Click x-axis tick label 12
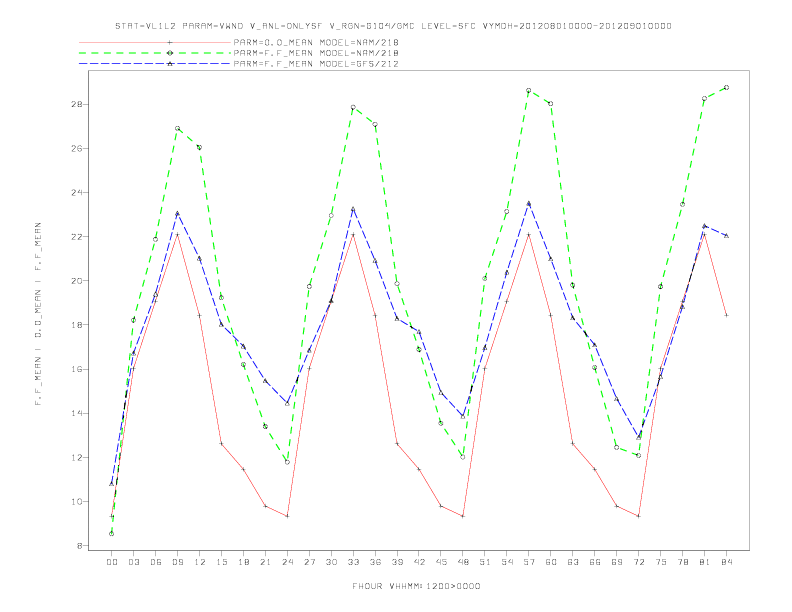This screenshot has height=612, width=792. coord(200,562)
